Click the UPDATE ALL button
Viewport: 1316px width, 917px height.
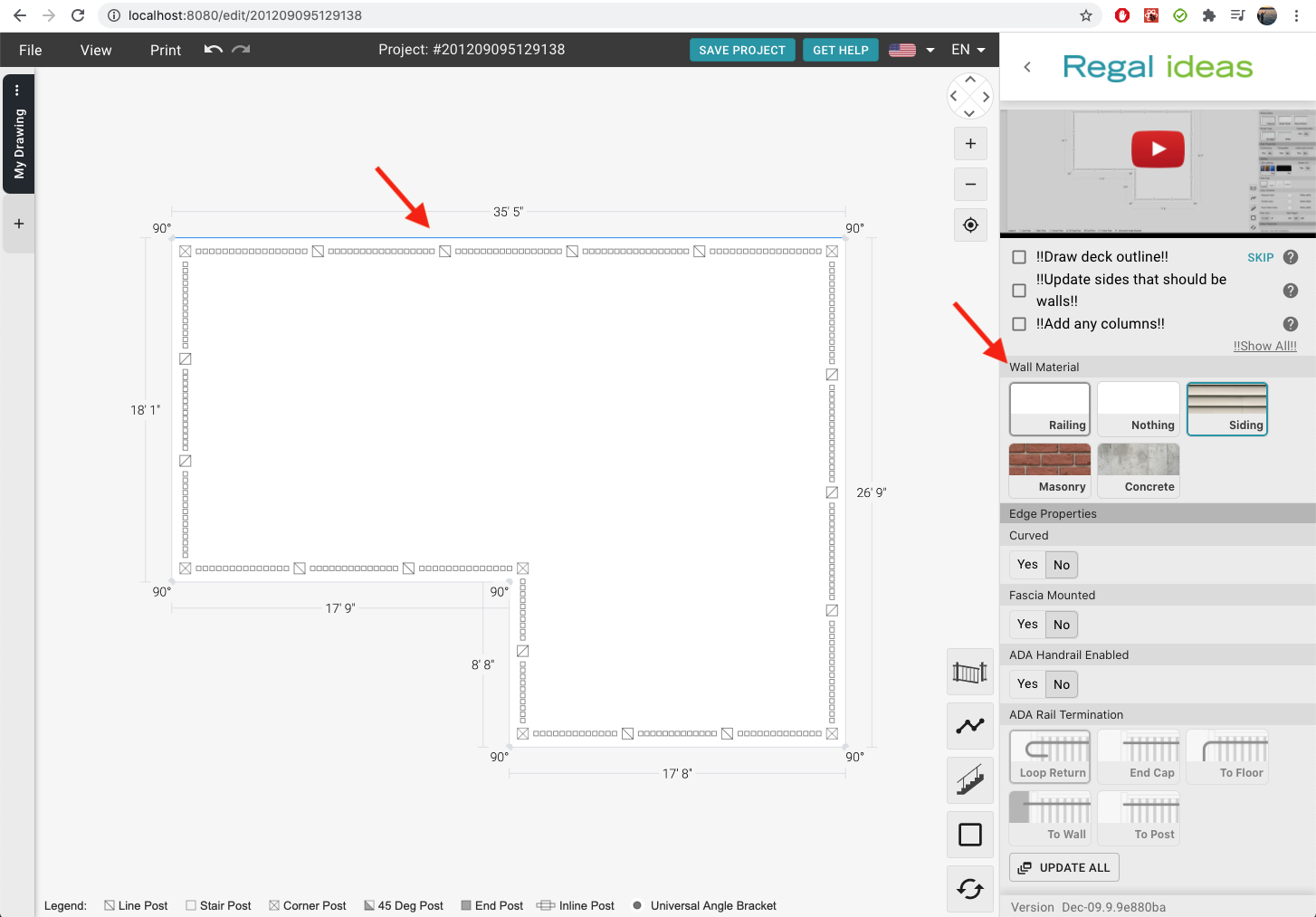coord(1063,867)
